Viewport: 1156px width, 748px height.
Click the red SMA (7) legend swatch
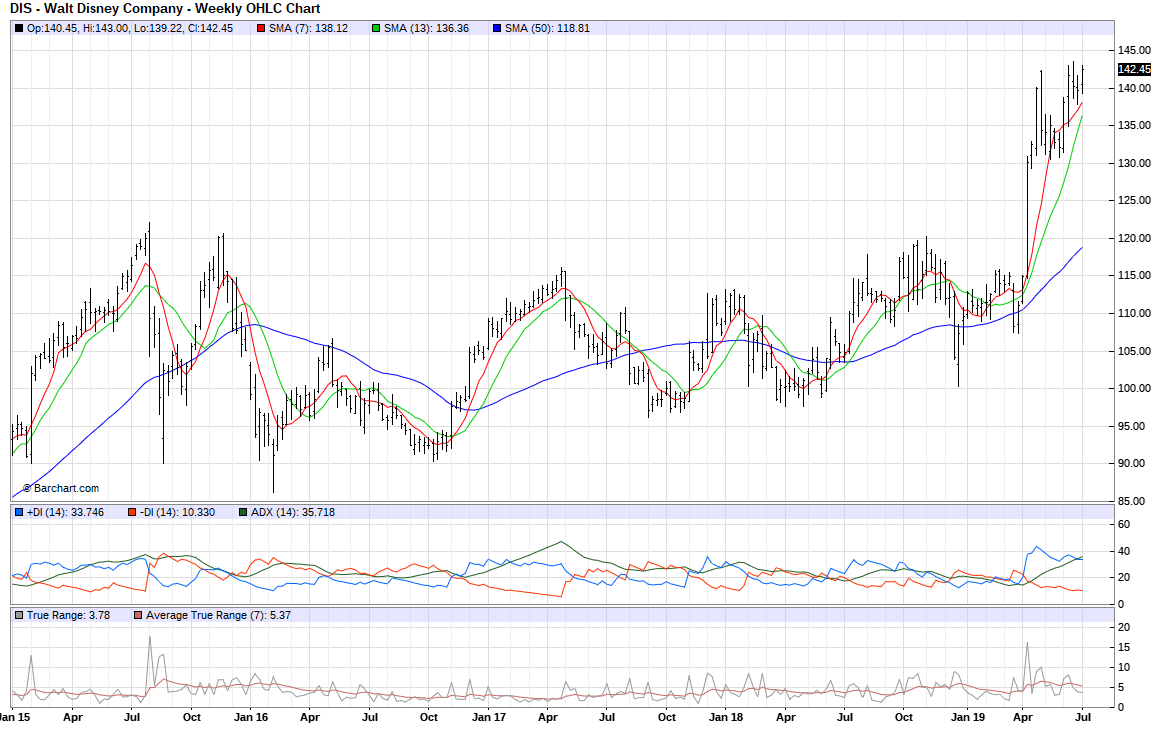(x=261, y=29)
